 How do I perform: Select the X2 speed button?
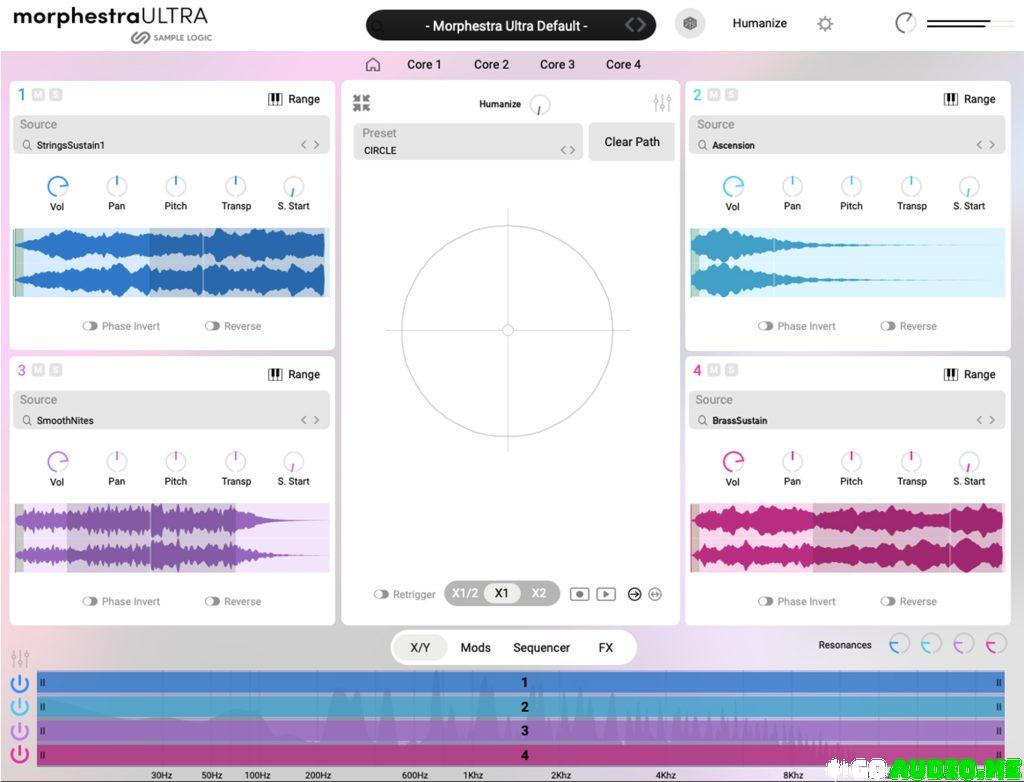click(540, 593)
